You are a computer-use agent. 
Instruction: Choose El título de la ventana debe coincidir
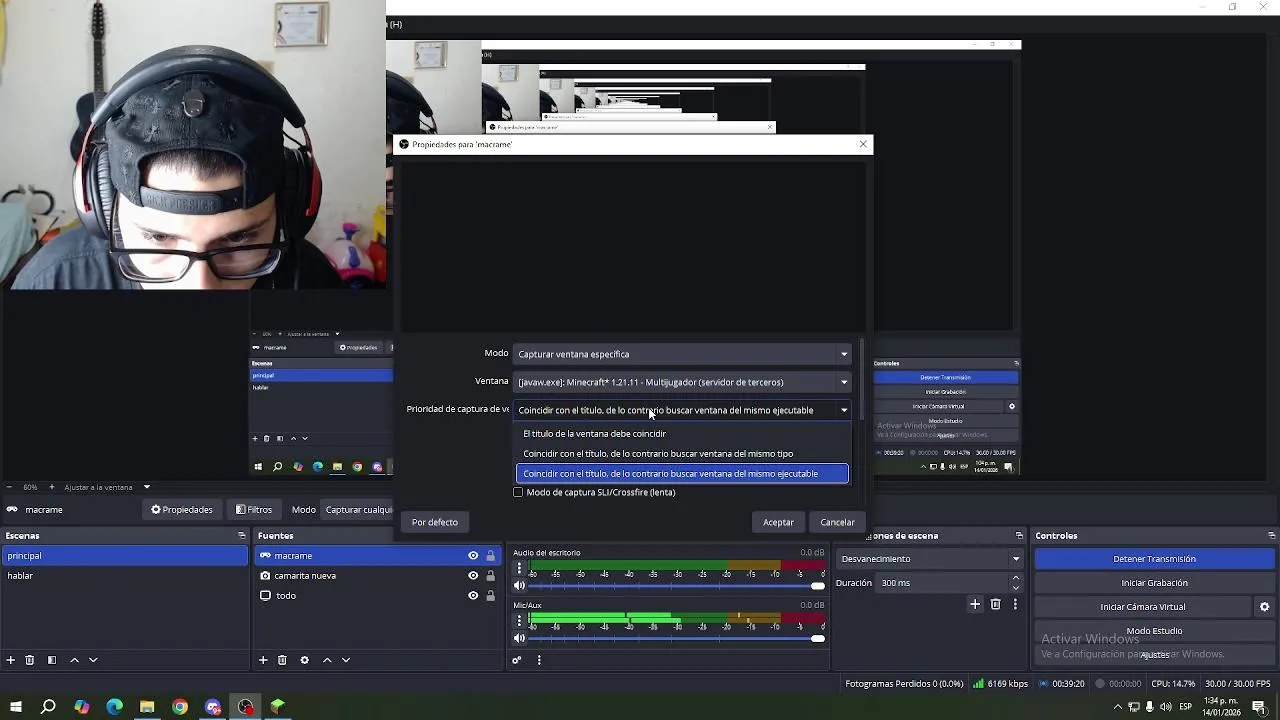682,434
